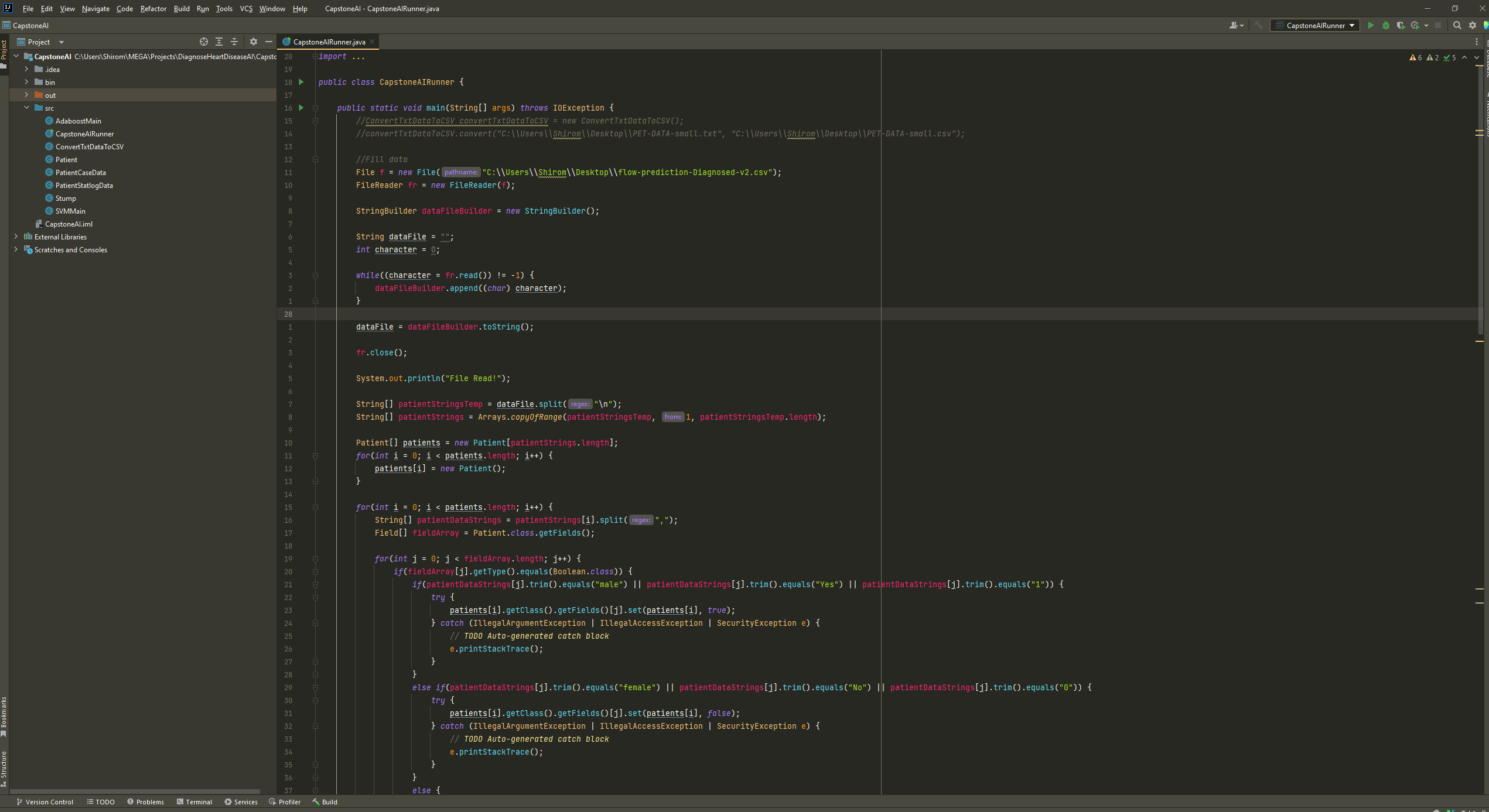Viewport: 1489px width, 812px height.
Task: Click Project panel horizontal scrollbar
Action: pyautogui.click(x=135, y=791)
